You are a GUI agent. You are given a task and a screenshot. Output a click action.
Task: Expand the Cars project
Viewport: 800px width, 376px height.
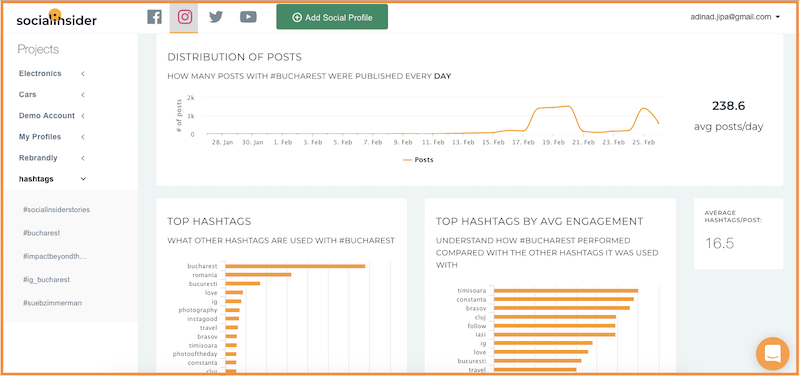coord(52,94)
